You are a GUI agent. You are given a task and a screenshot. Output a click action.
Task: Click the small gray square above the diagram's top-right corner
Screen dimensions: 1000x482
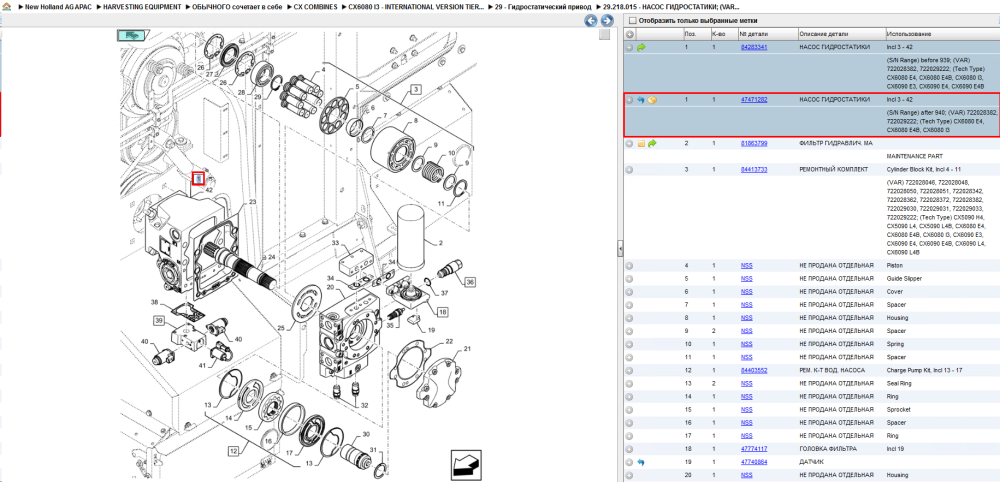(x=605, y=34)
